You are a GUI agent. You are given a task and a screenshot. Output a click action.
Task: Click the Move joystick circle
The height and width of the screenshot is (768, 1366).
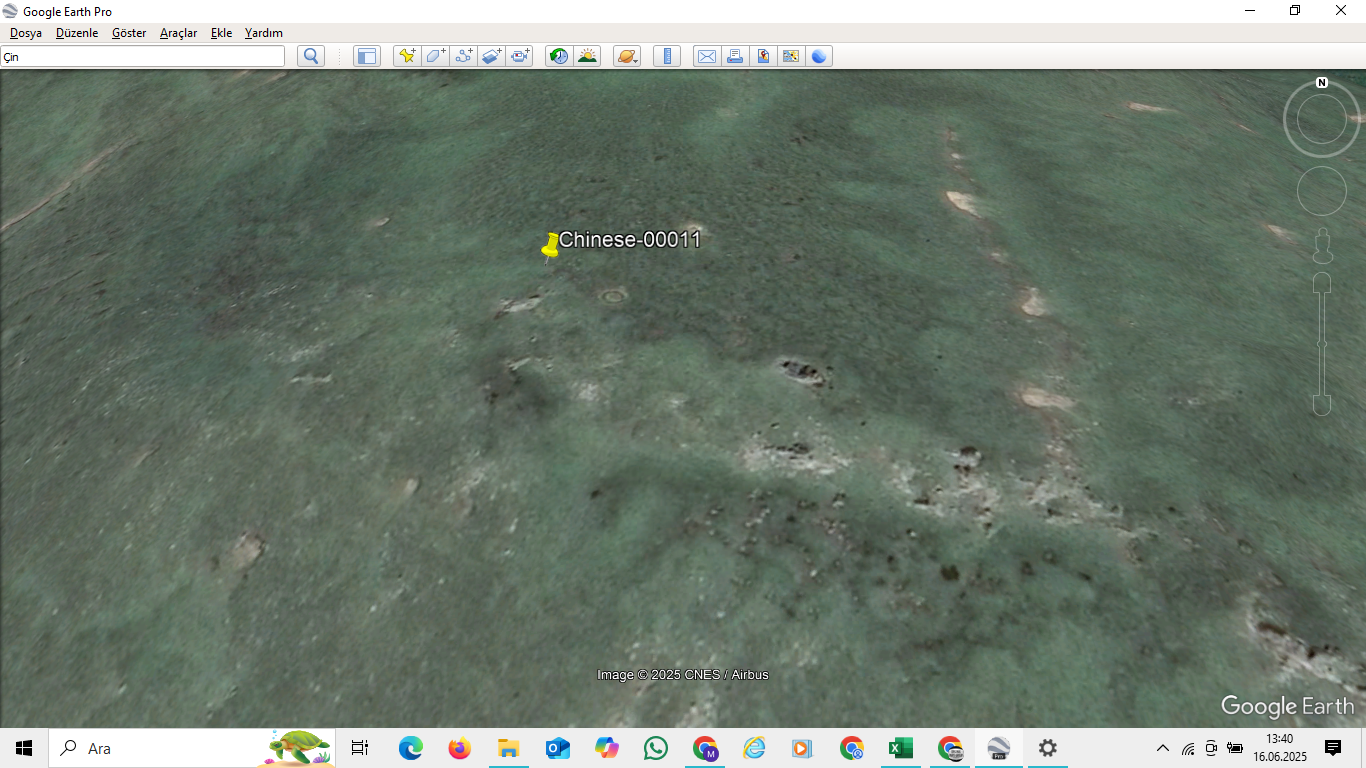1322,191
